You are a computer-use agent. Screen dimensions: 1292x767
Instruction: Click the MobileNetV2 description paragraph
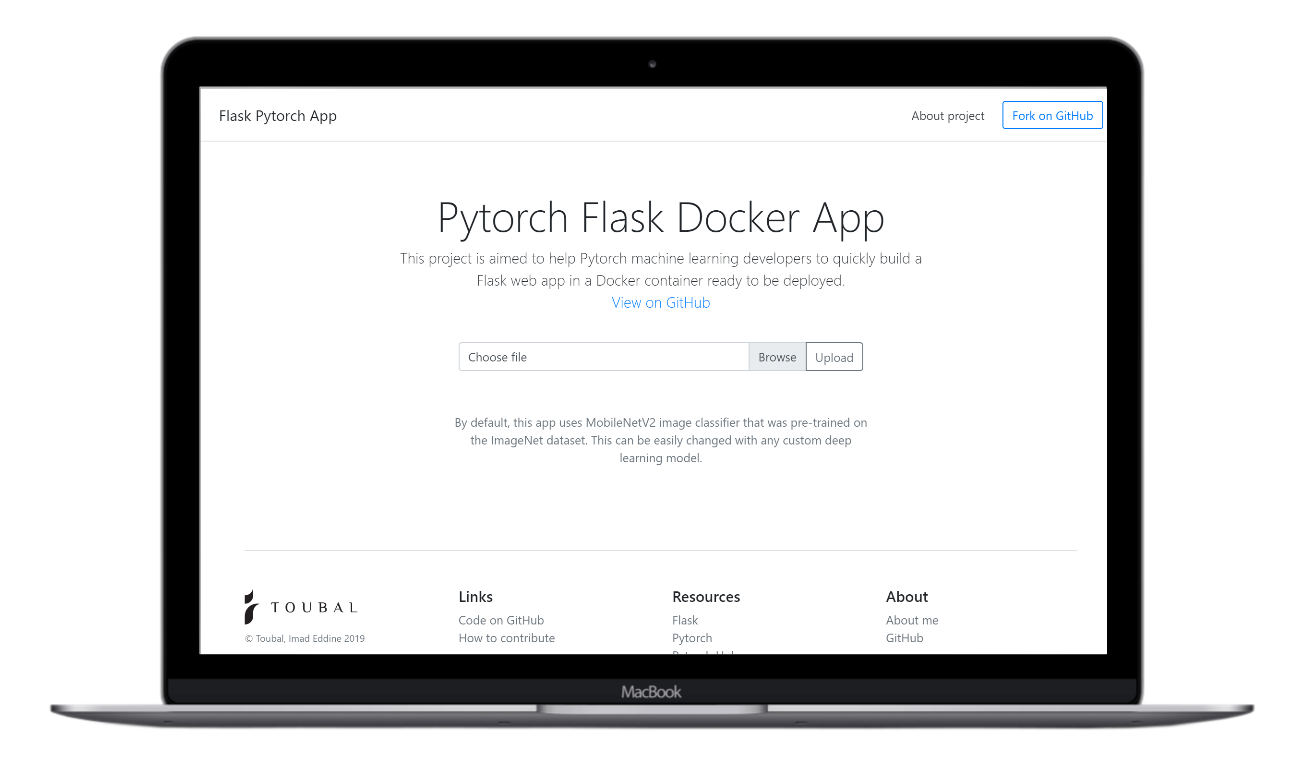click(661, 440)
